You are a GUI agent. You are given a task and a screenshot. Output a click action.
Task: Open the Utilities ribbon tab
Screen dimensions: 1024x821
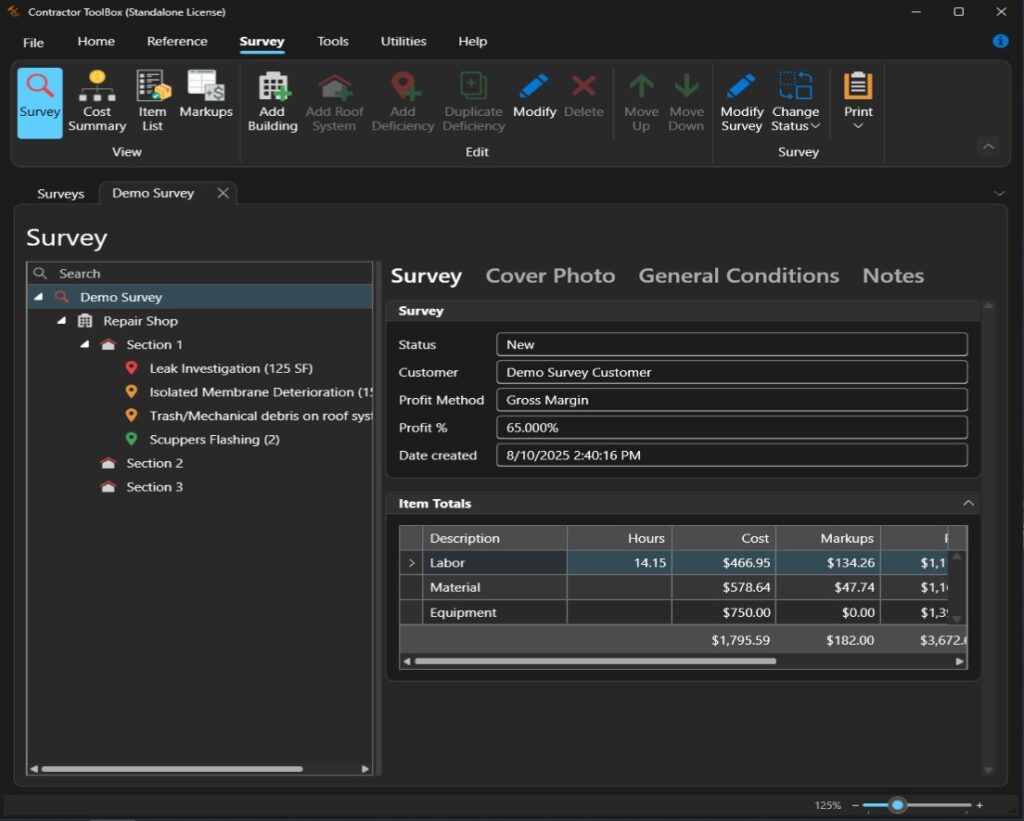tap(403, 41)
